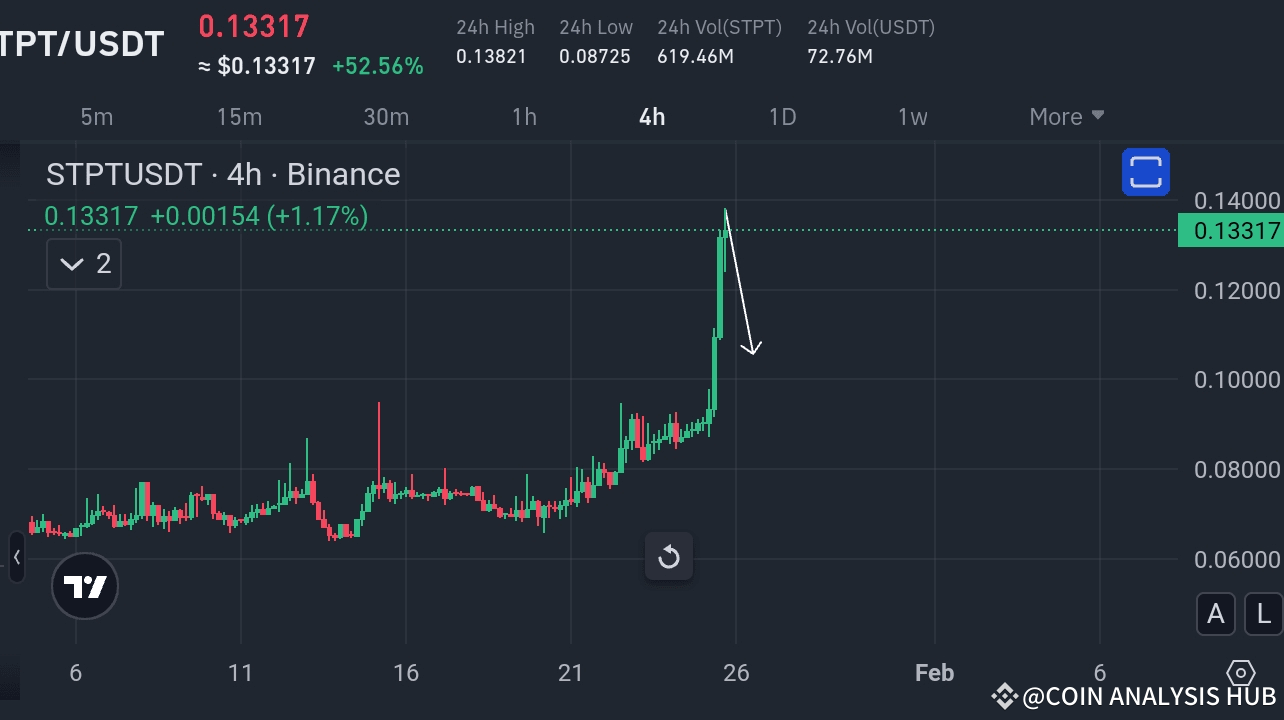
Task: Open the More menu chevron arrow
Action: click(x=1098, y=116)
